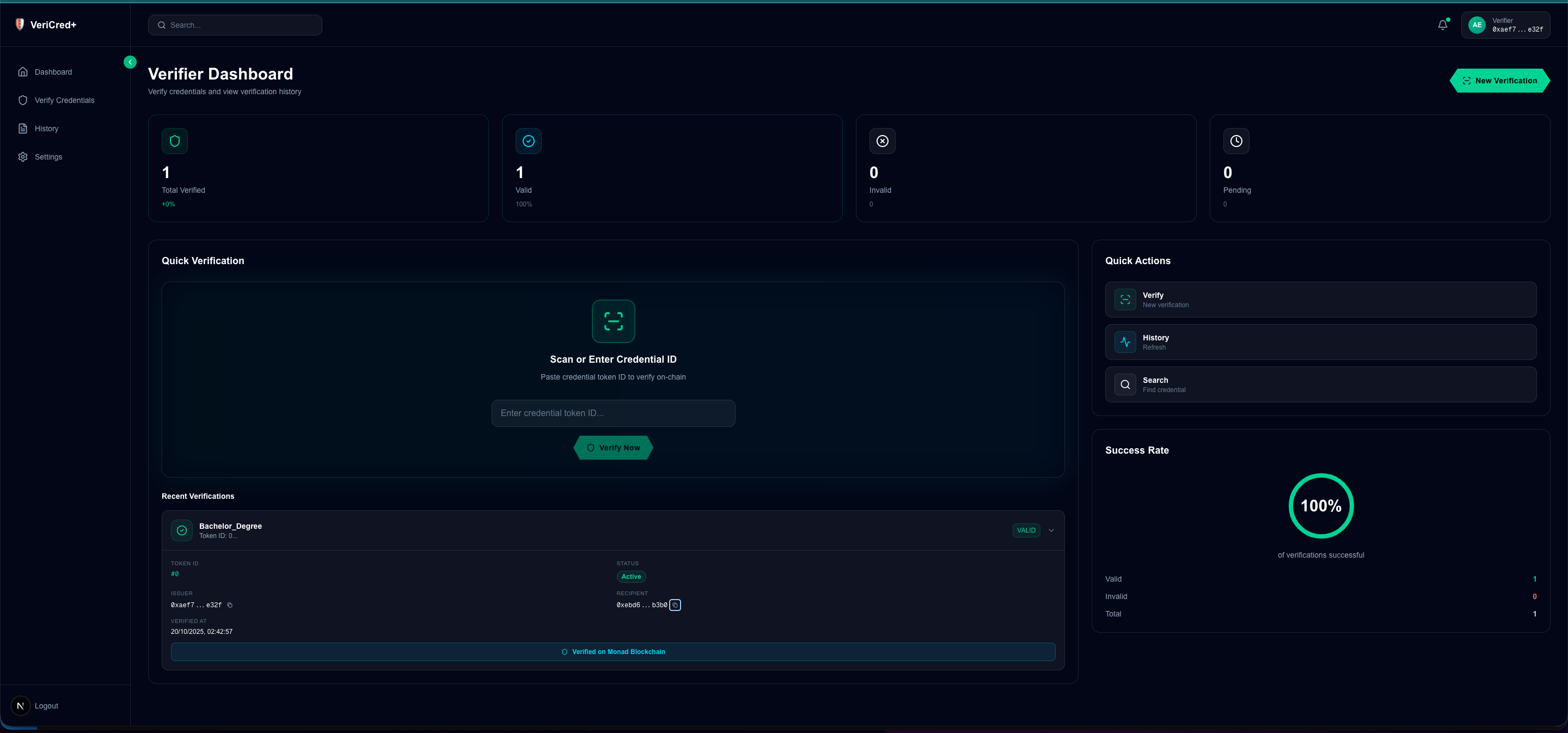Open the Verifier account menu

pyautogui.click(x=1505, y=25)
